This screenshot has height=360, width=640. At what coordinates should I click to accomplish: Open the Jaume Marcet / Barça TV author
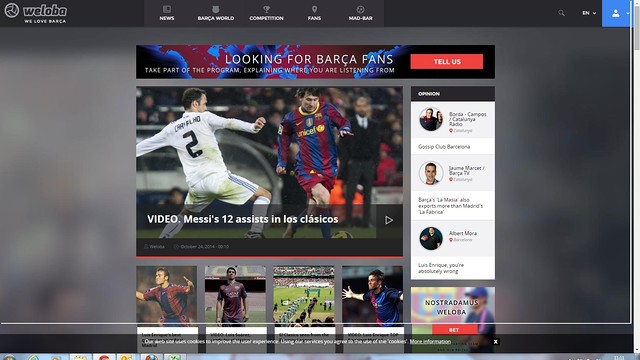(x=467, y=170)
